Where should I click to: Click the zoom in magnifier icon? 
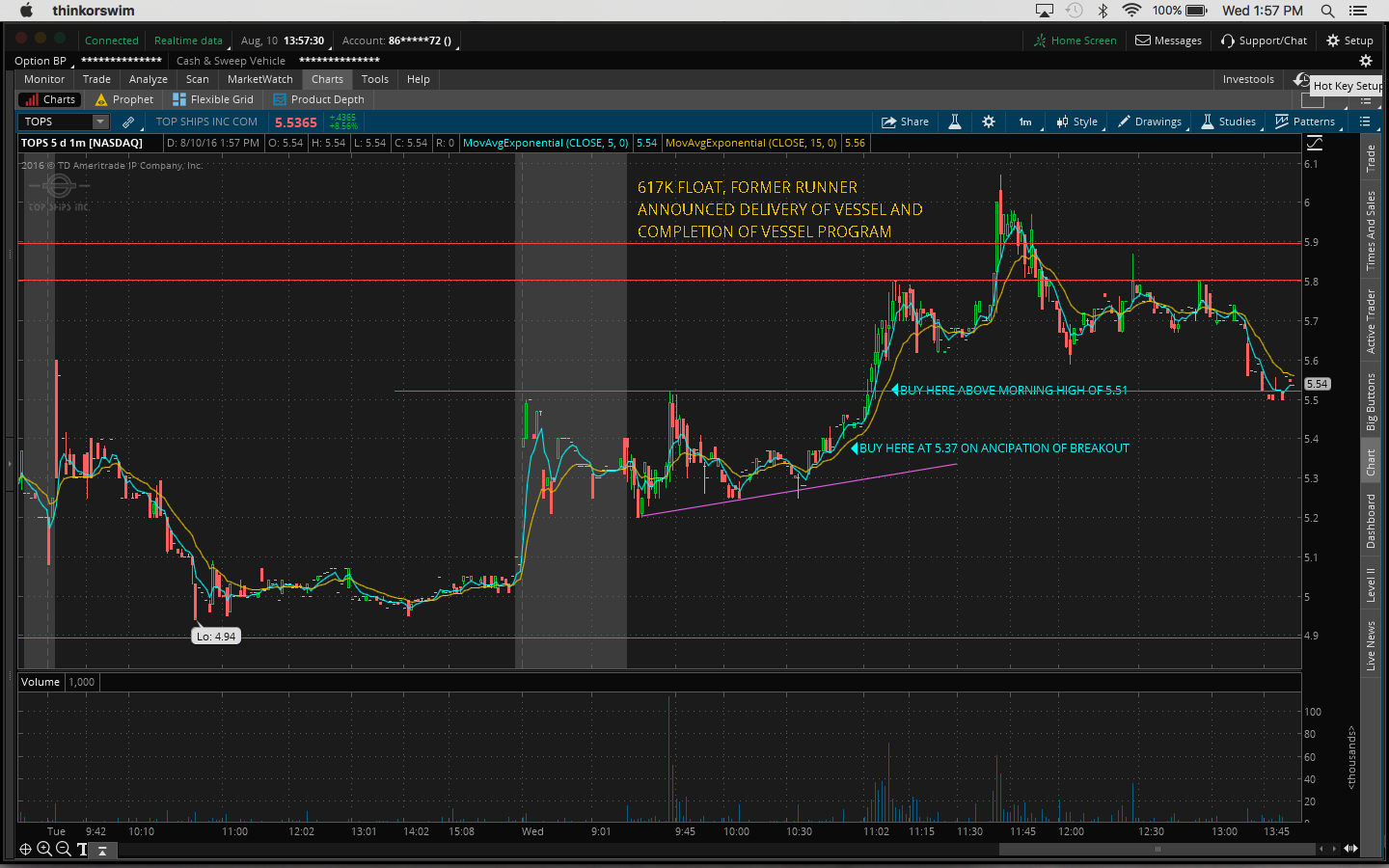point(44,849)
